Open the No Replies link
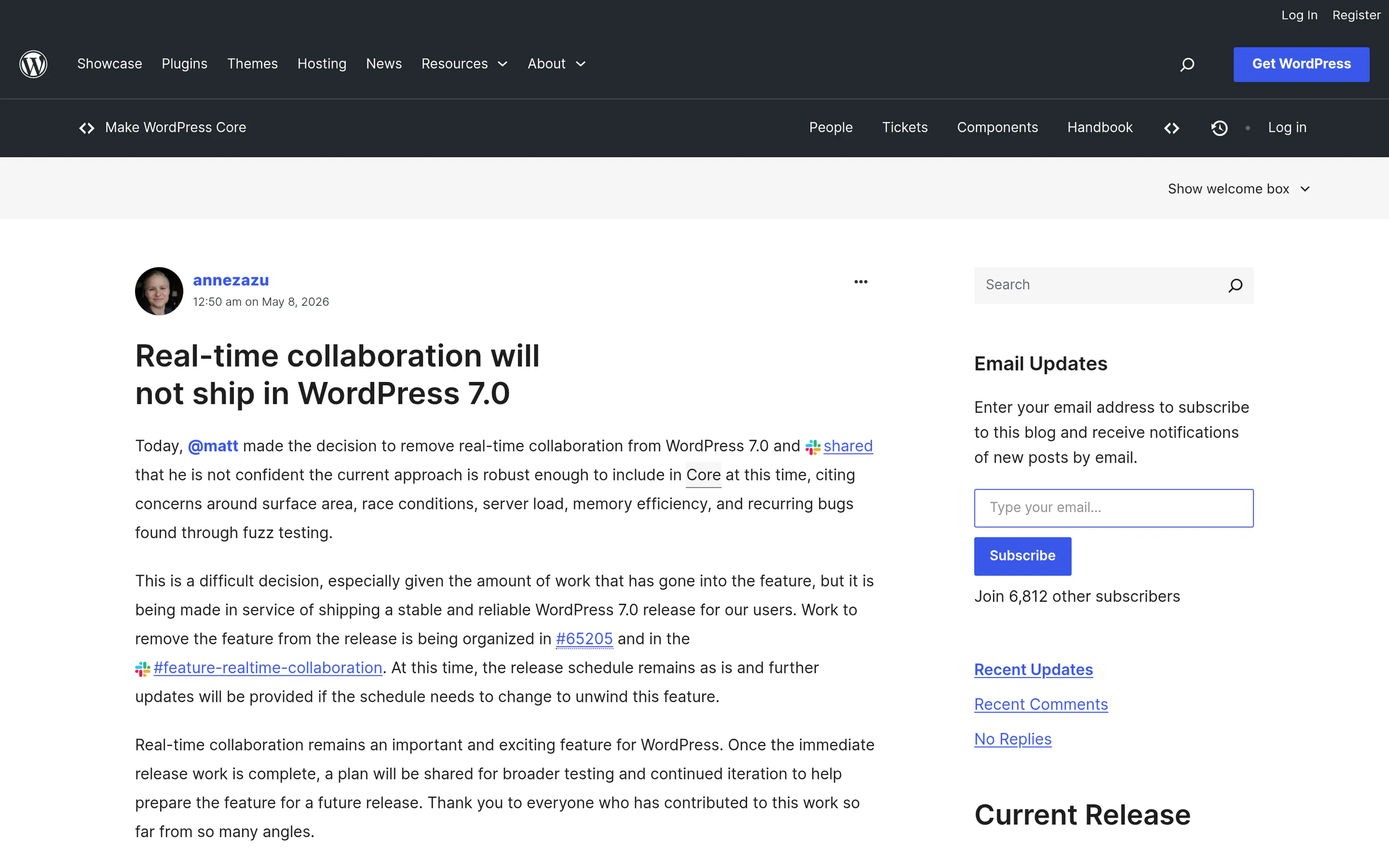Screen dimensions: 1389x868 (x=1012, y=739)
